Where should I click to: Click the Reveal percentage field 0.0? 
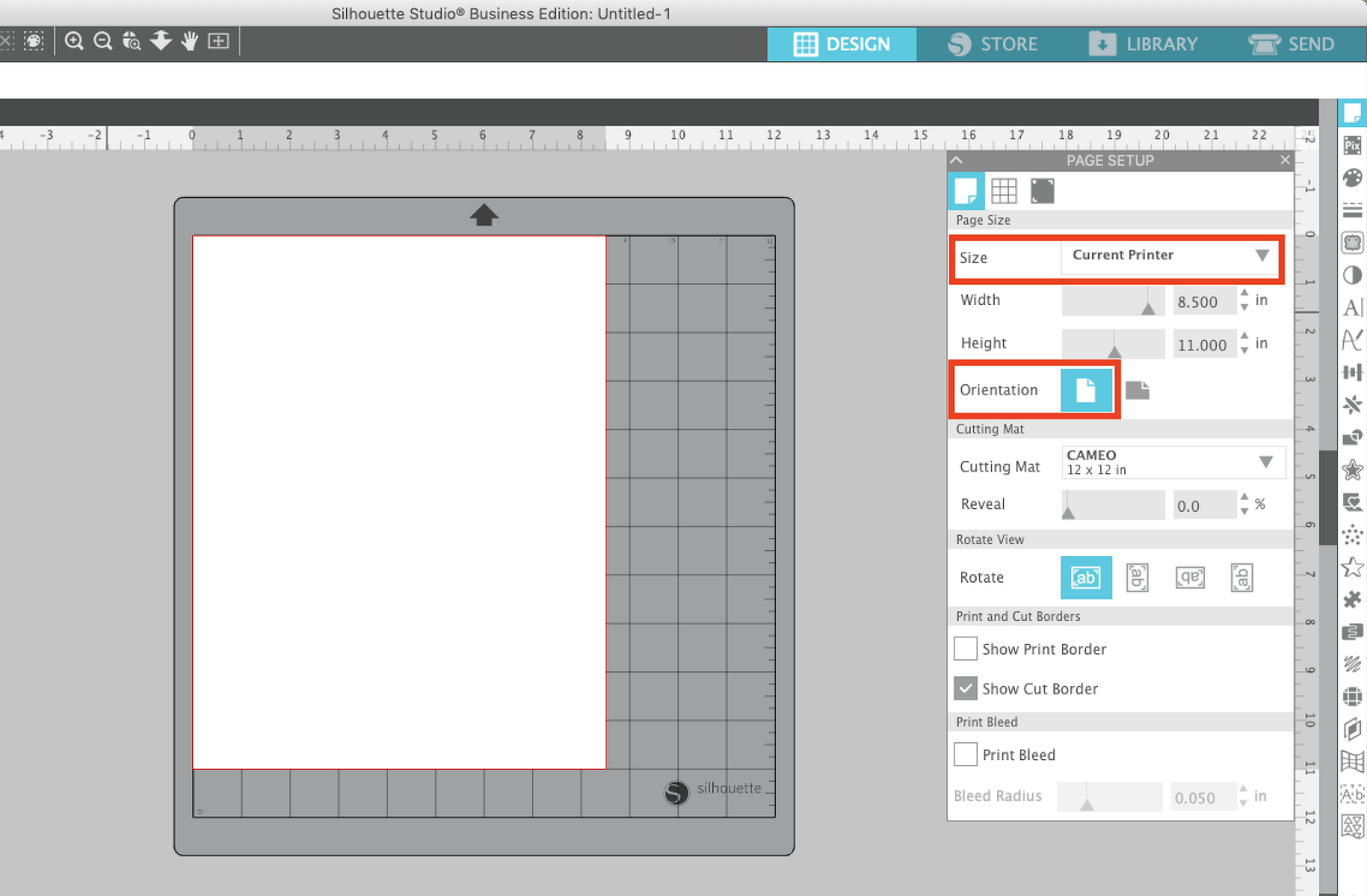click(1204, 506)
